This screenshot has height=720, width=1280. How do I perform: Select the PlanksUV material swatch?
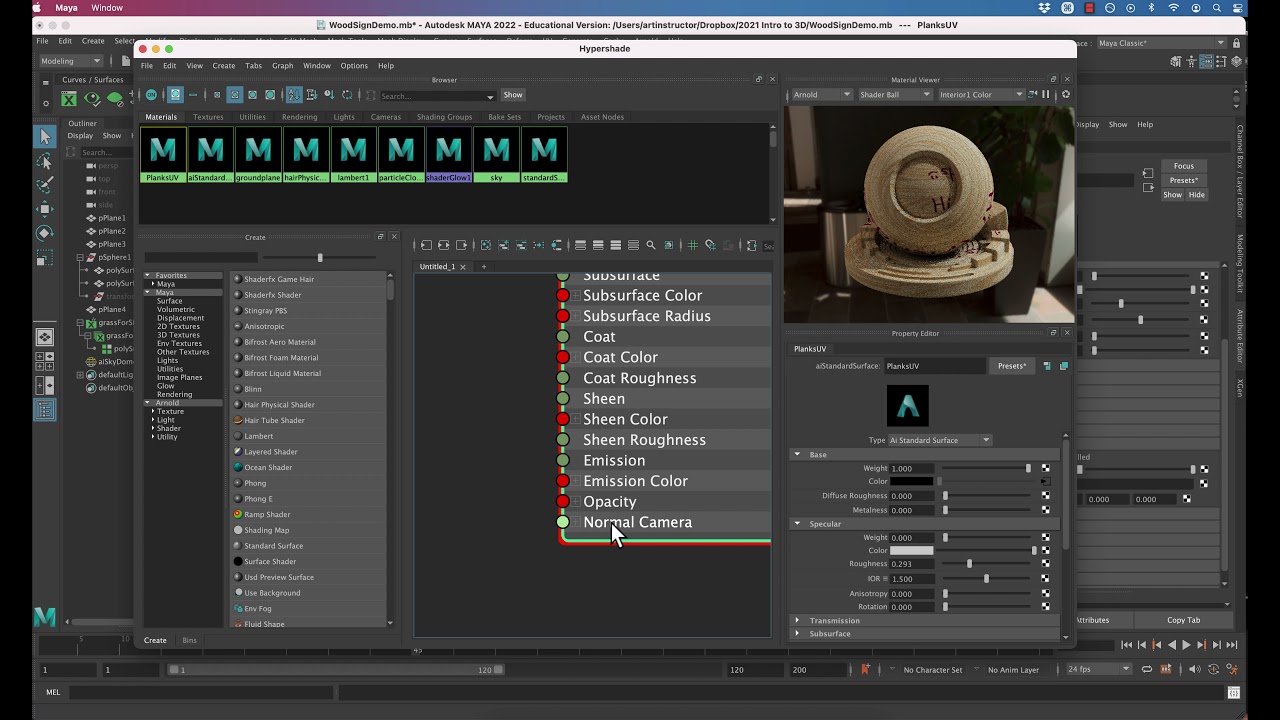point(162,155)
